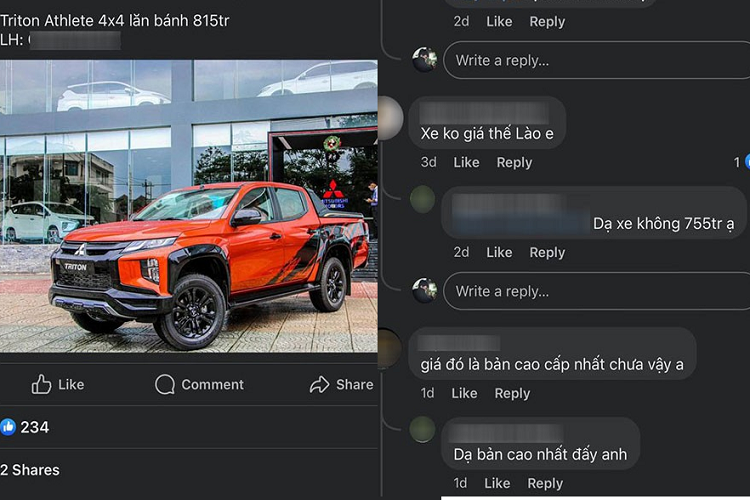This screenshot has height=500, width=750.
Task: Click the lower Write a reply field
Action: (596, 291)
